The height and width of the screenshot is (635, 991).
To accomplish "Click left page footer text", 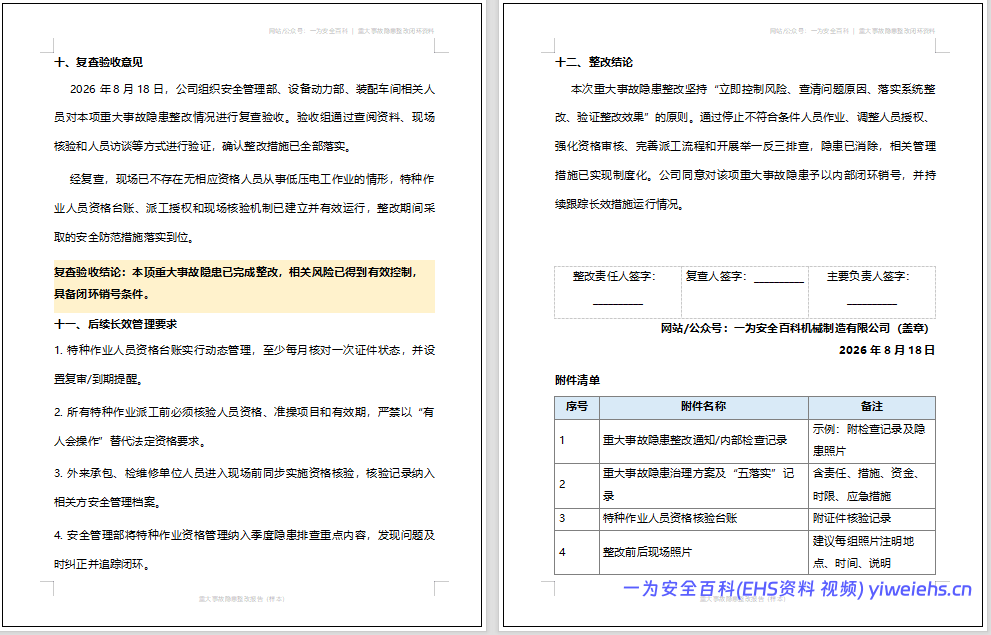I will (x=242, y=598).
